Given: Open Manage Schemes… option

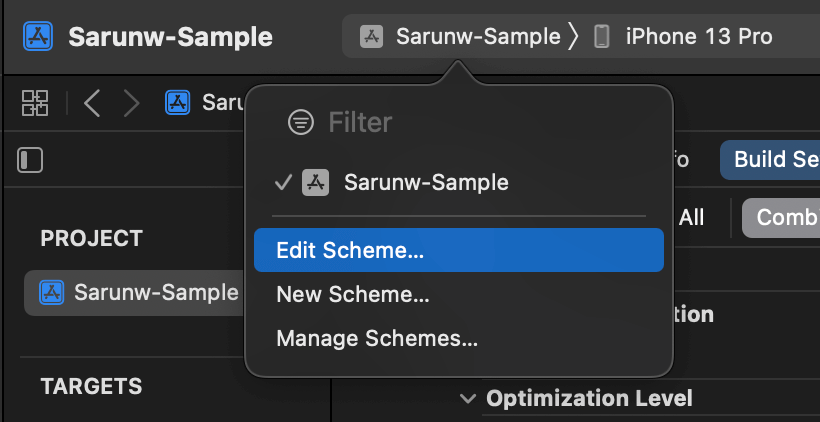Looking at the screenshot, I should (377, 338).
